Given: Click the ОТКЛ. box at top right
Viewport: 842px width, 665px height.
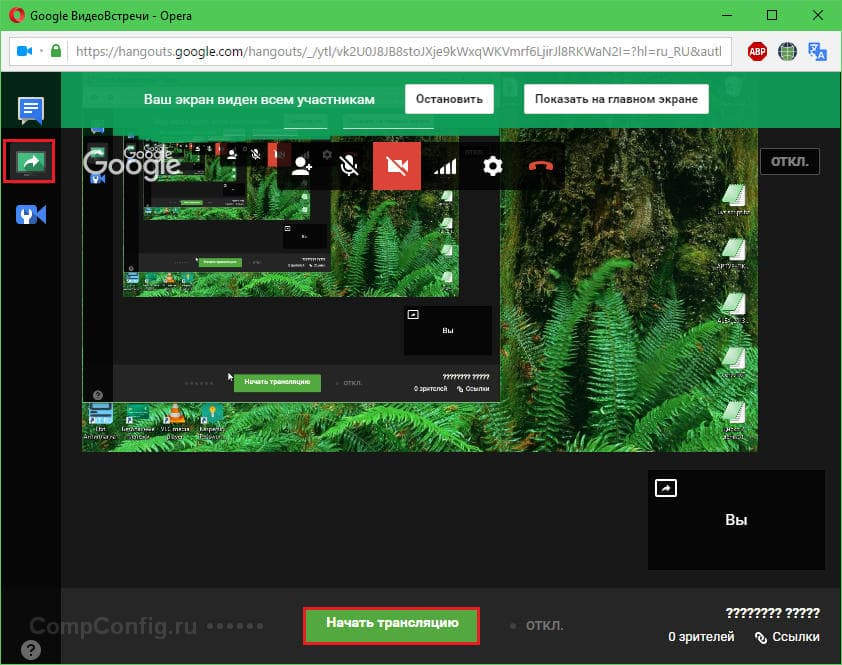Looking at the screenshot, I should (789, 162).
